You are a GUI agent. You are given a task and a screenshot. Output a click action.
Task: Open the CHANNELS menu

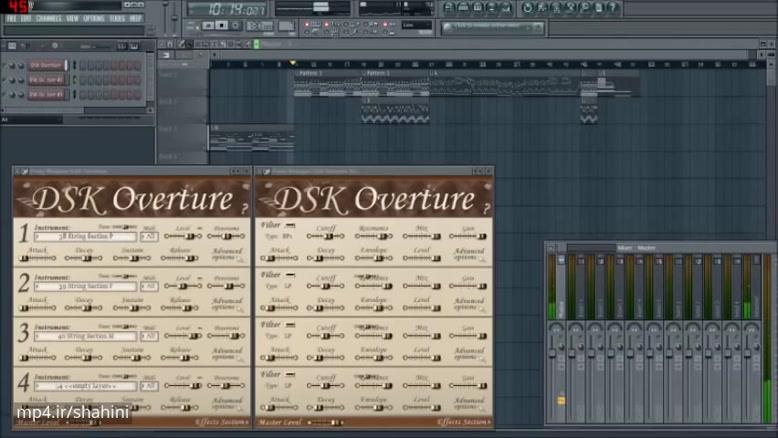pyautogui.click(x=48, y=18)
